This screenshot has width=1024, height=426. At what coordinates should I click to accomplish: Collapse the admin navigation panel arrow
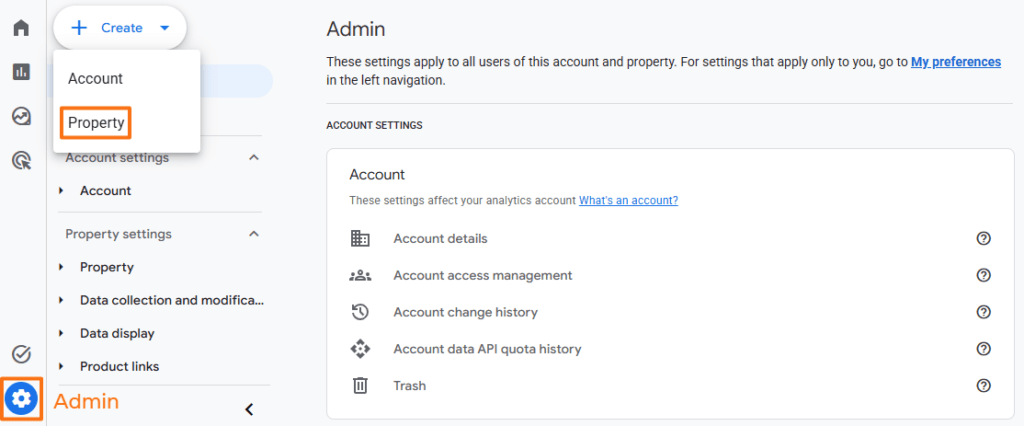[249, 410]
